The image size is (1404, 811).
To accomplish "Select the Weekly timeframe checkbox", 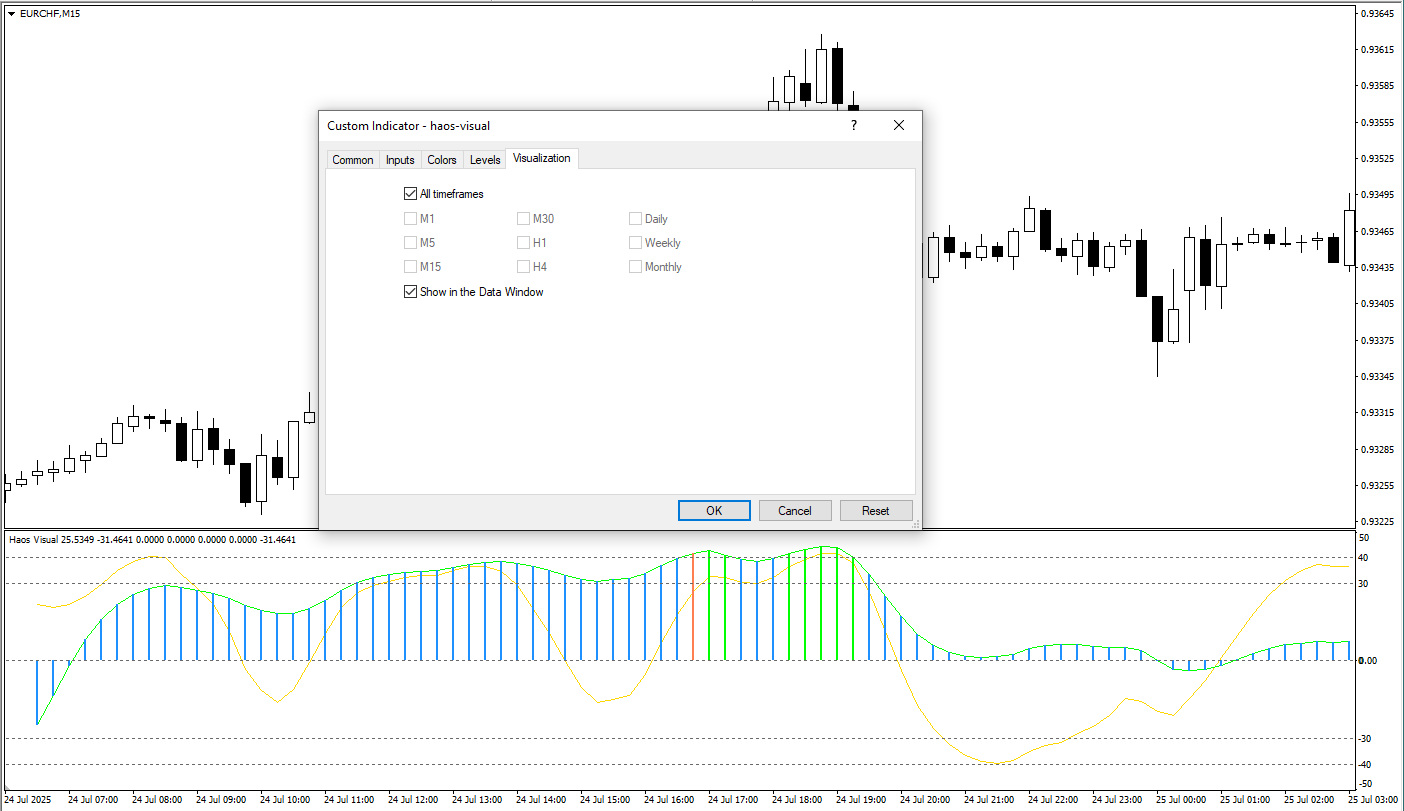I will pos(635,243).
